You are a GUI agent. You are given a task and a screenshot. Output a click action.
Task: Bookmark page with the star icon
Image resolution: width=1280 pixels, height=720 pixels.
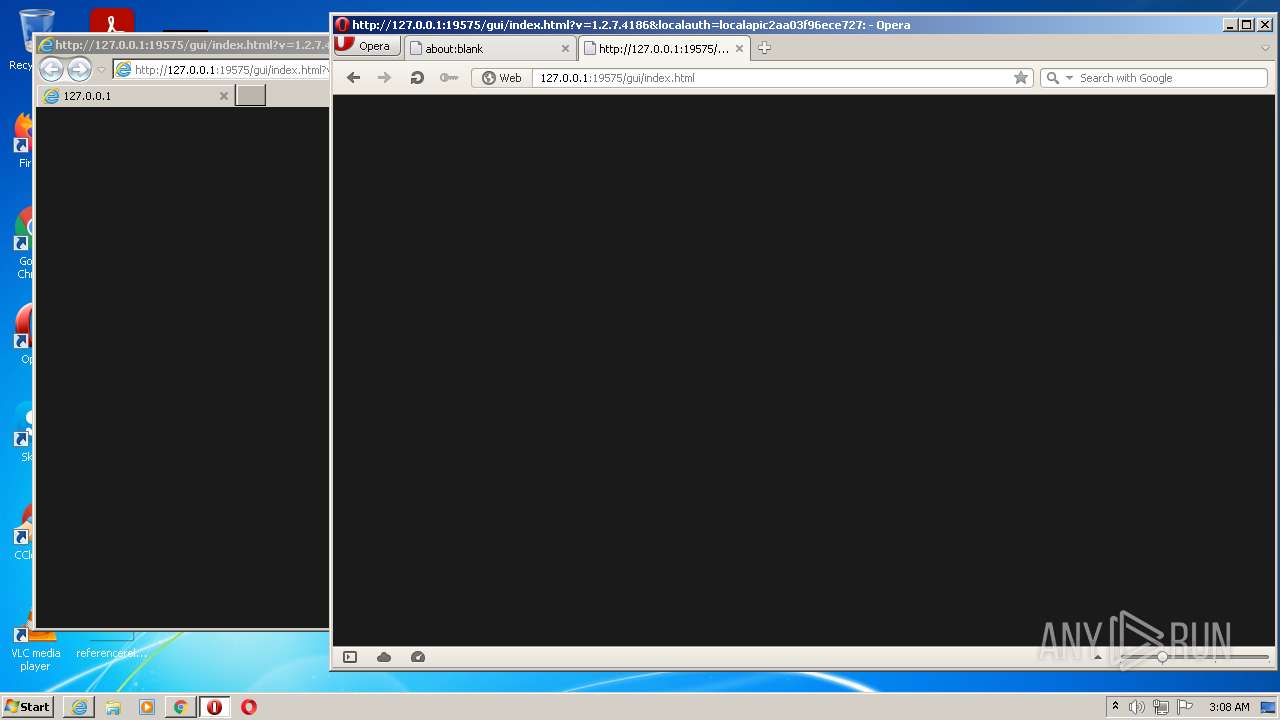pyautogui.click(x=1021, y=78)
